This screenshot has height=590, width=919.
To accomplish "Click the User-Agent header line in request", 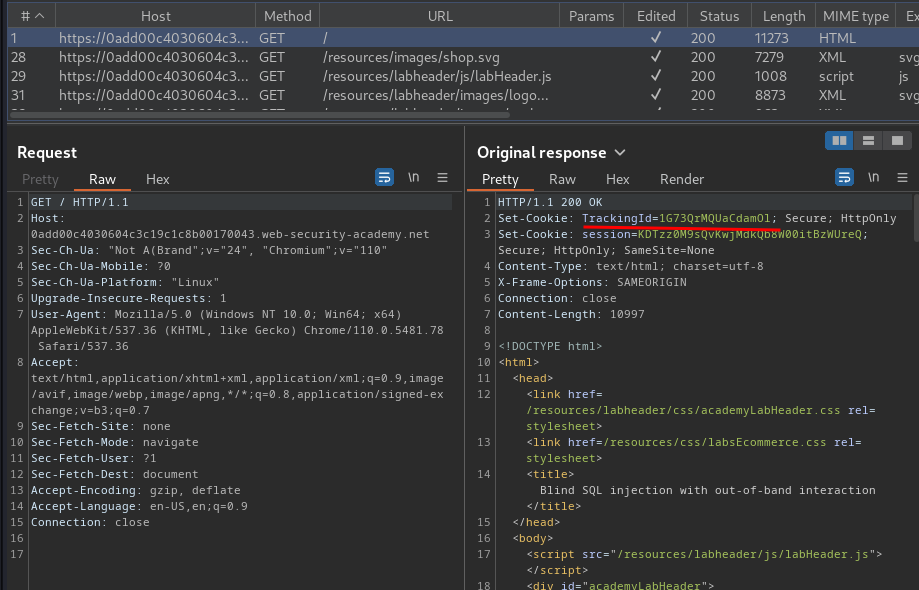I will pyautogui.click(x=237, y=330).
